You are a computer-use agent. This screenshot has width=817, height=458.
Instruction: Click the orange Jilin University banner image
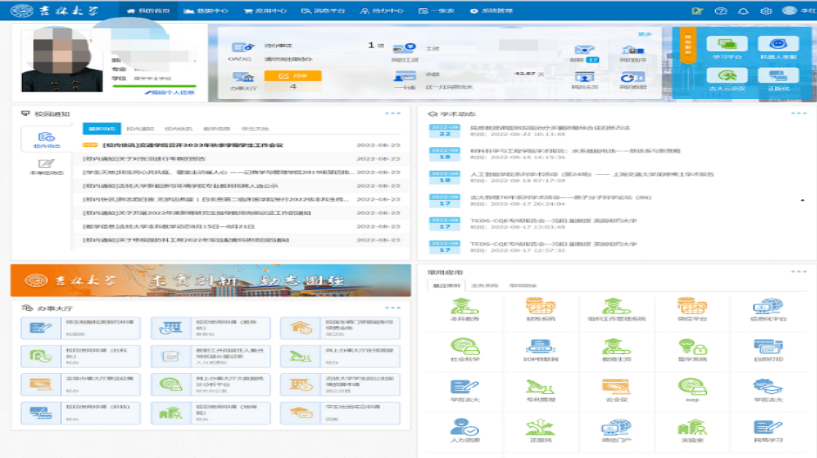(210, 280)
